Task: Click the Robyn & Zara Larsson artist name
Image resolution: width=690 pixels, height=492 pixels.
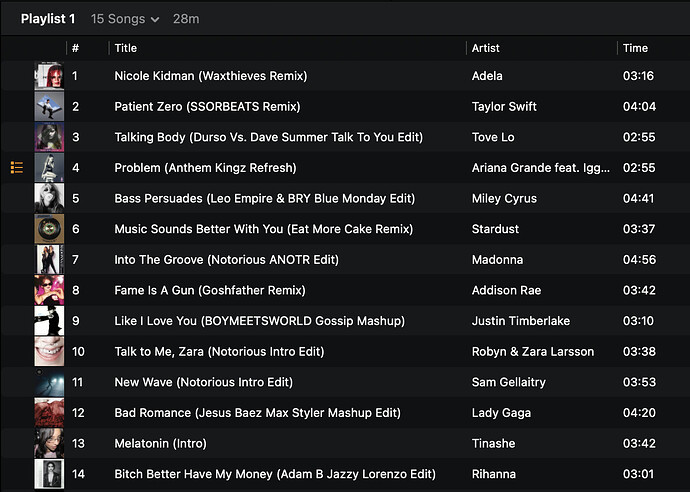Action: coord(532,352)
